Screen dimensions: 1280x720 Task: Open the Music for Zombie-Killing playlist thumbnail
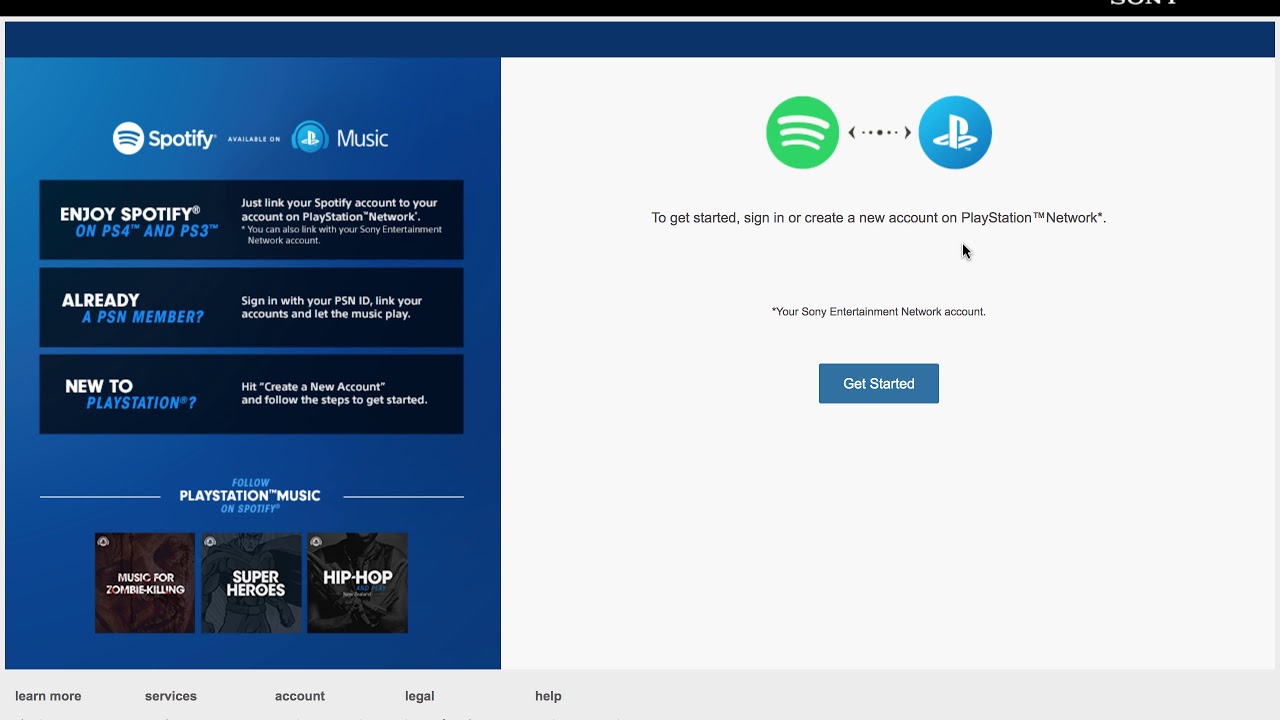point(145,583)
